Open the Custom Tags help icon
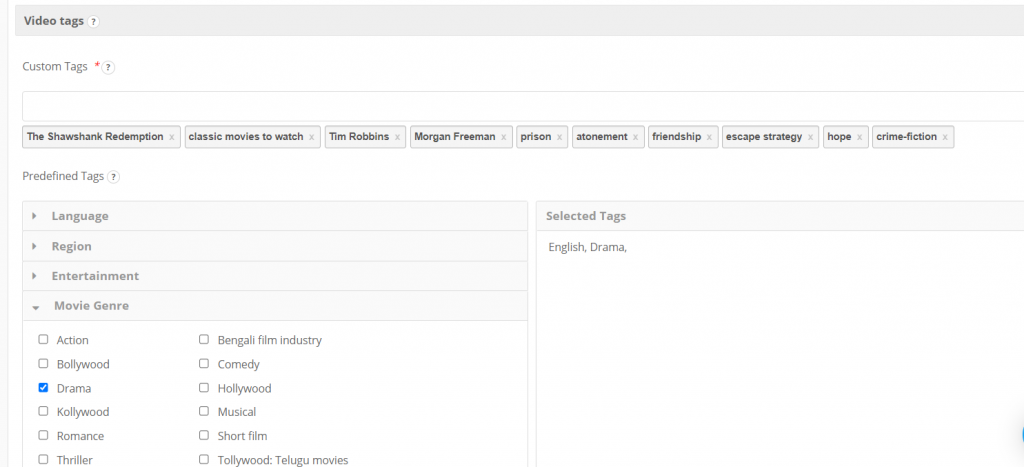Viewport: 1024px width, 467px height. pyautogui.click(x=108, y=67)
